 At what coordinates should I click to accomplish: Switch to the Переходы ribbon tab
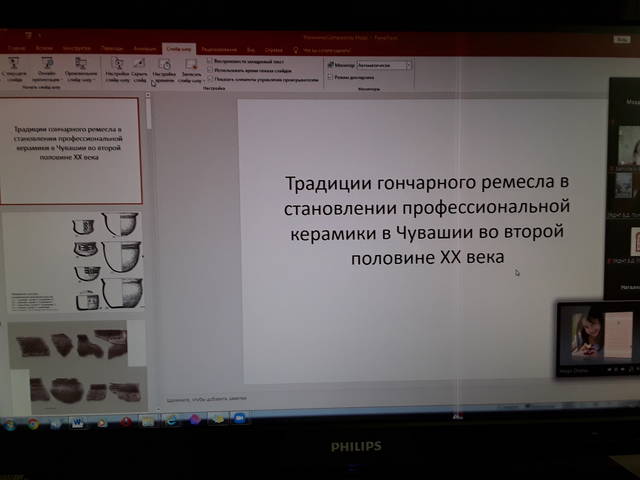(x=111, y=49)
